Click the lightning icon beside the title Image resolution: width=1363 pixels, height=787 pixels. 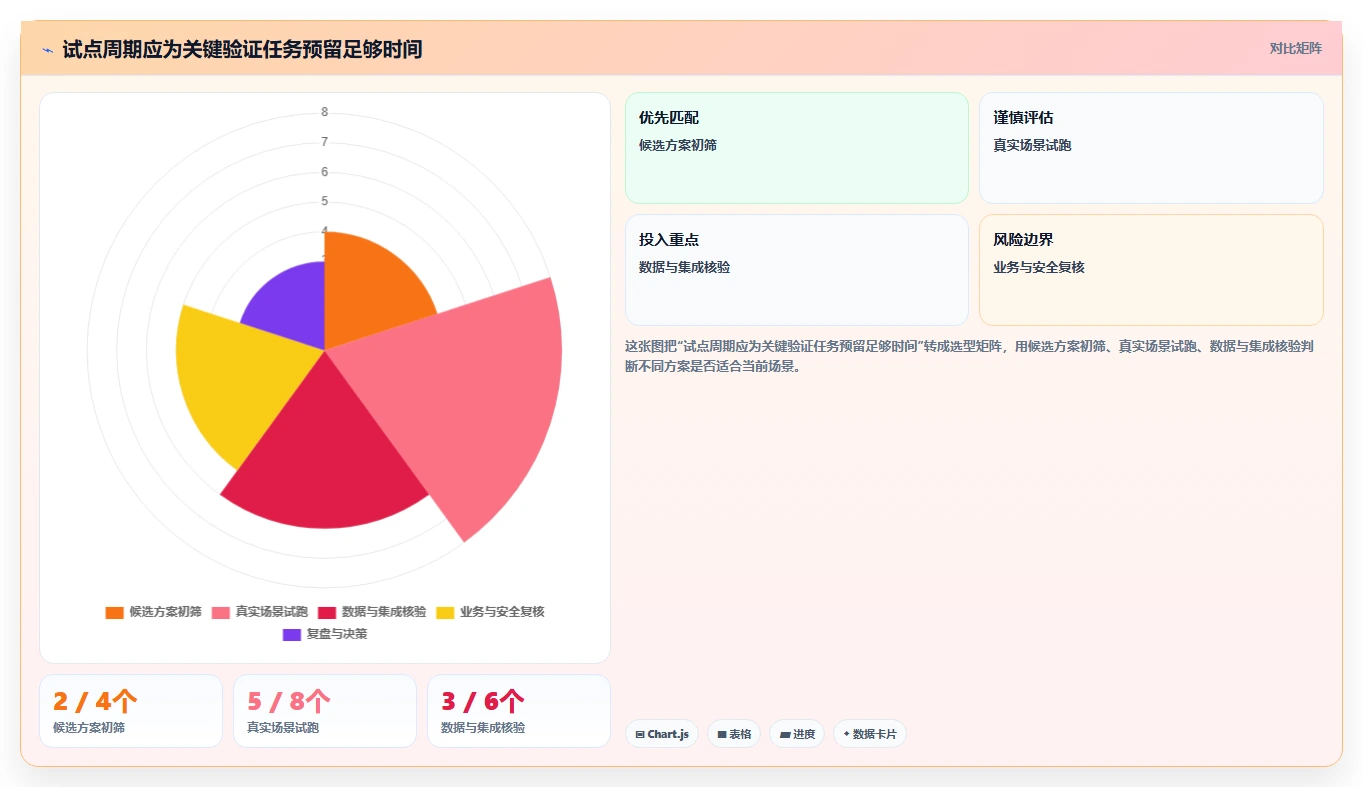[48, 49]
